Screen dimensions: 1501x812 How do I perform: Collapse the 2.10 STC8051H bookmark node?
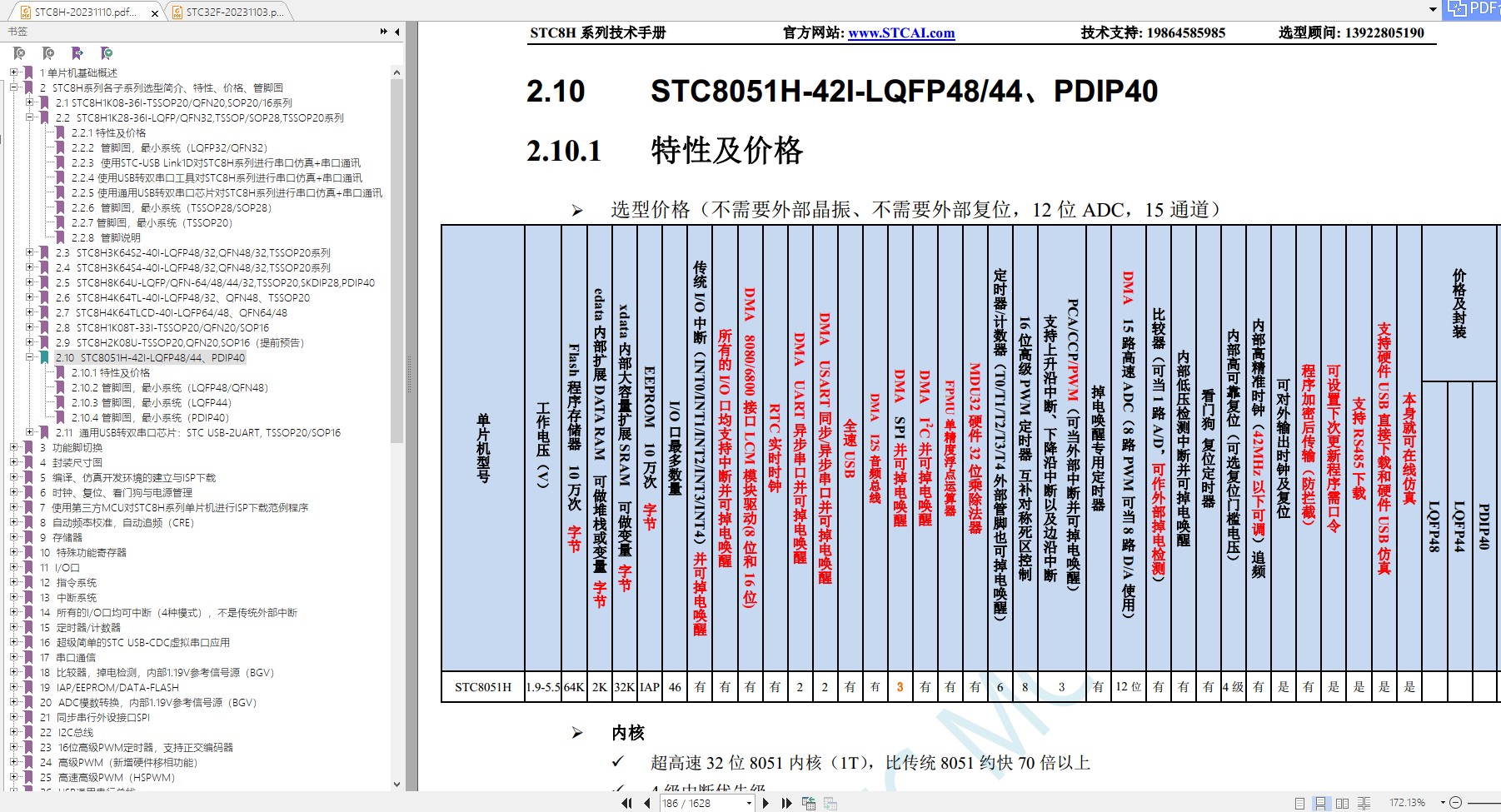[30, 357]
